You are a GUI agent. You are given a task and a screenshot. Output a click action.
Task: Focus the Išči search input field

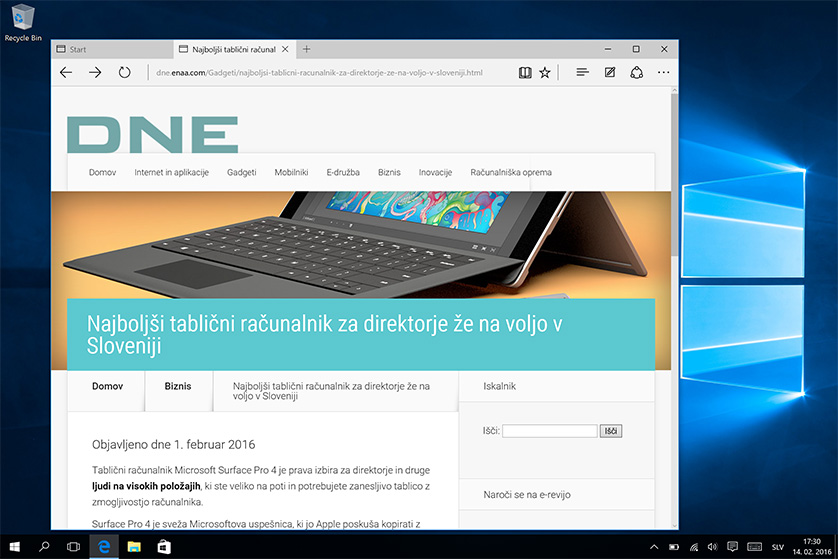coord(549,431)
